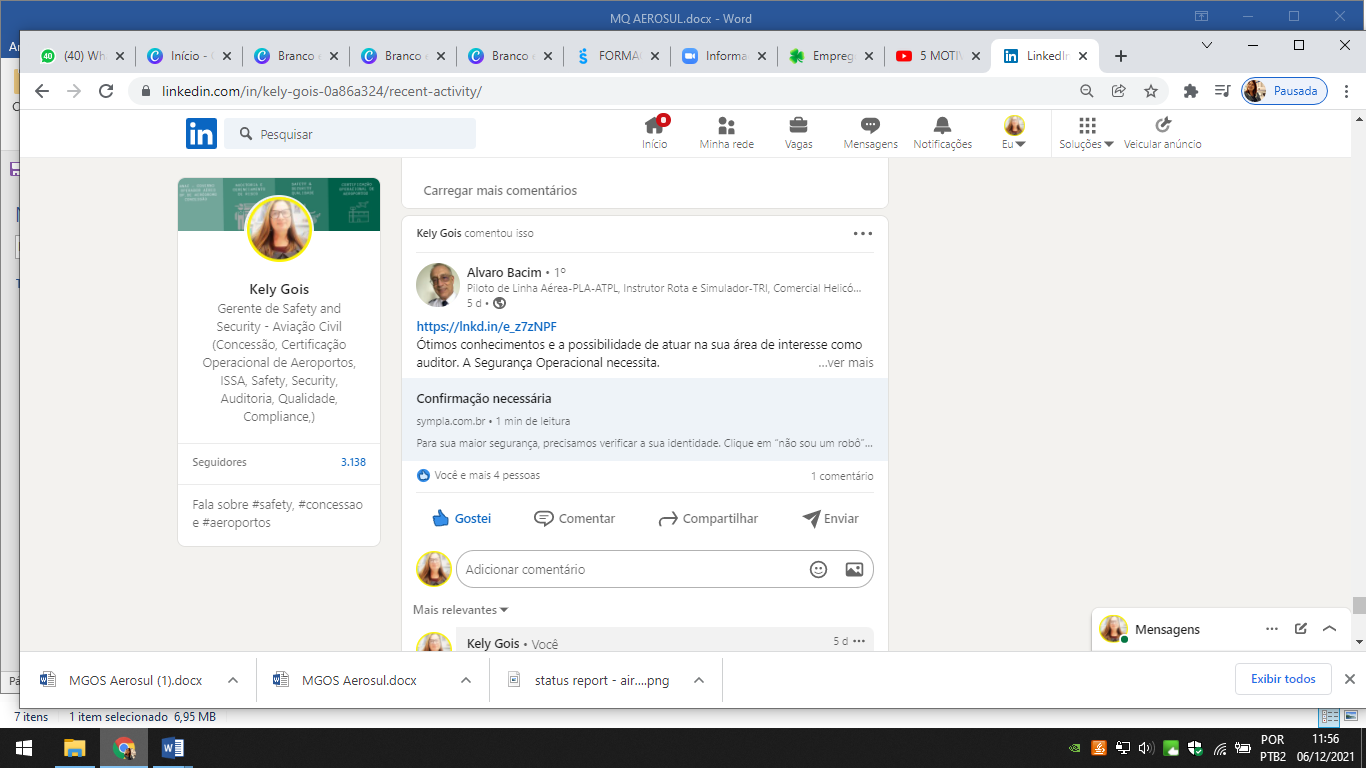The image size is (1366, 768).
Task: Expand status report png download options
Action: point(699,680)
